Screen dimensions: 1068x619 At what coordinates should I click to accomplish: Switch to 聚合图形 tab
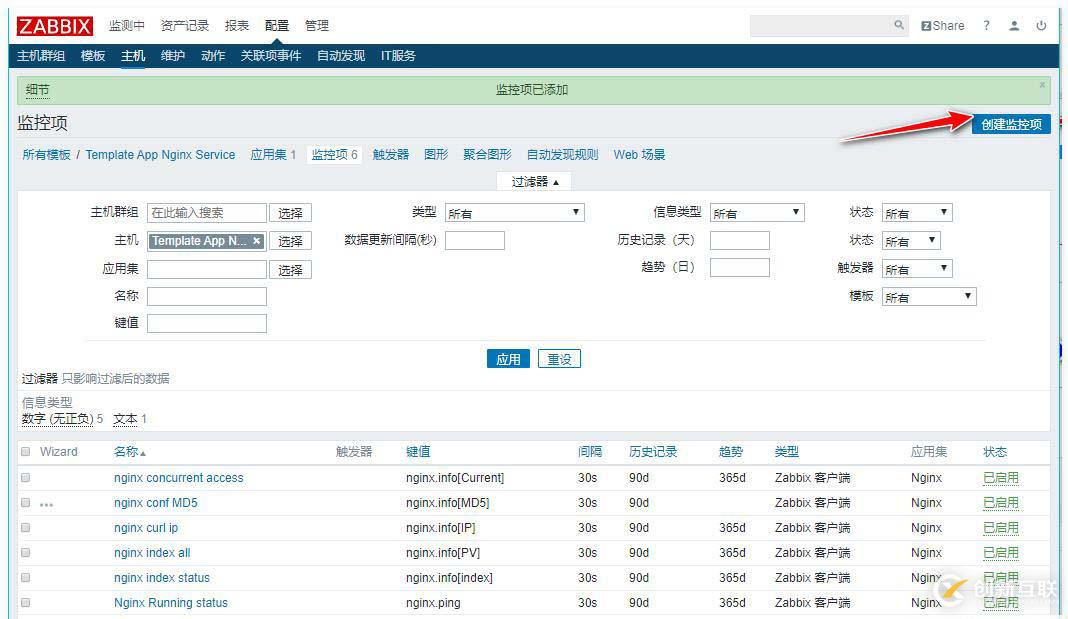(x=487, y=155)
